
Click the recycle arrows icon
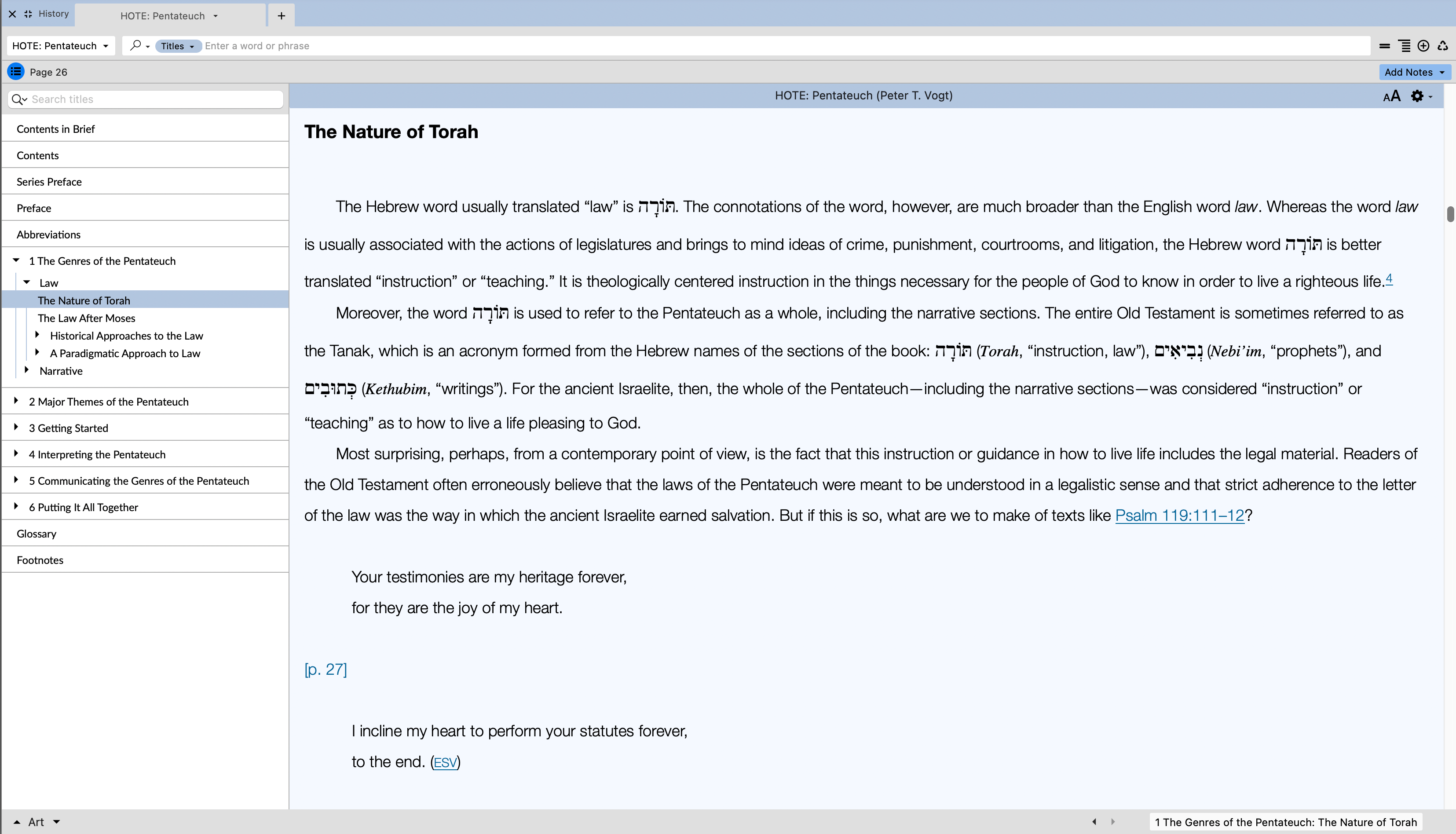(x=1442, y=46)
